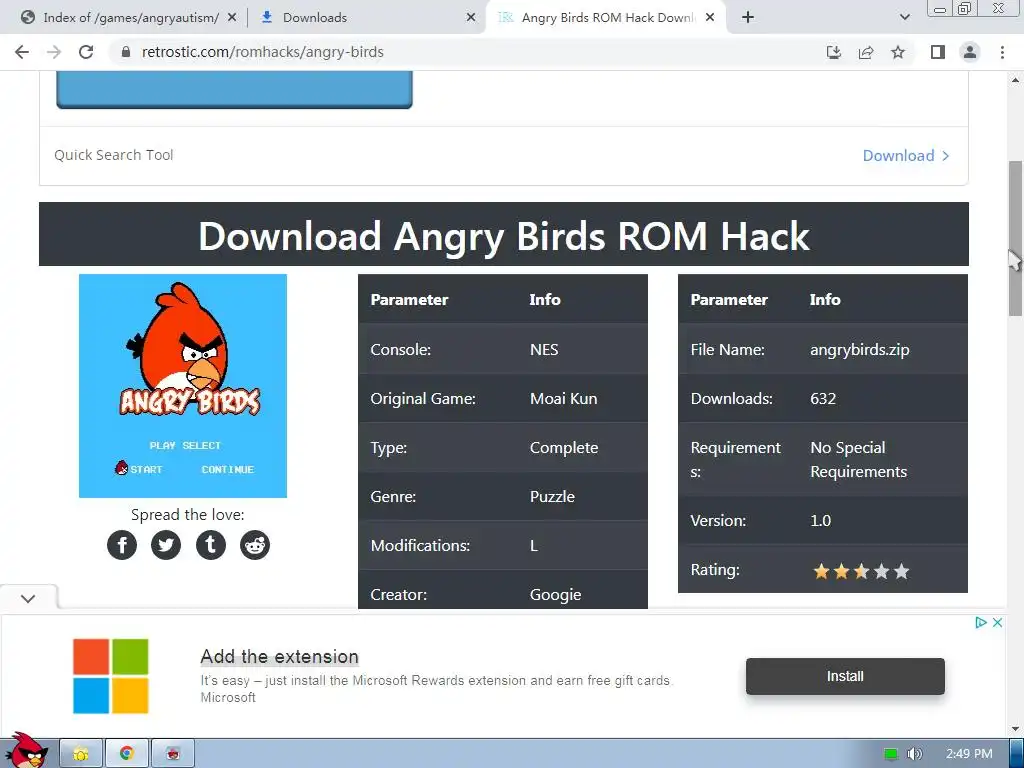Click the 'Puzzle' genre value

click(x=552, y=496)
